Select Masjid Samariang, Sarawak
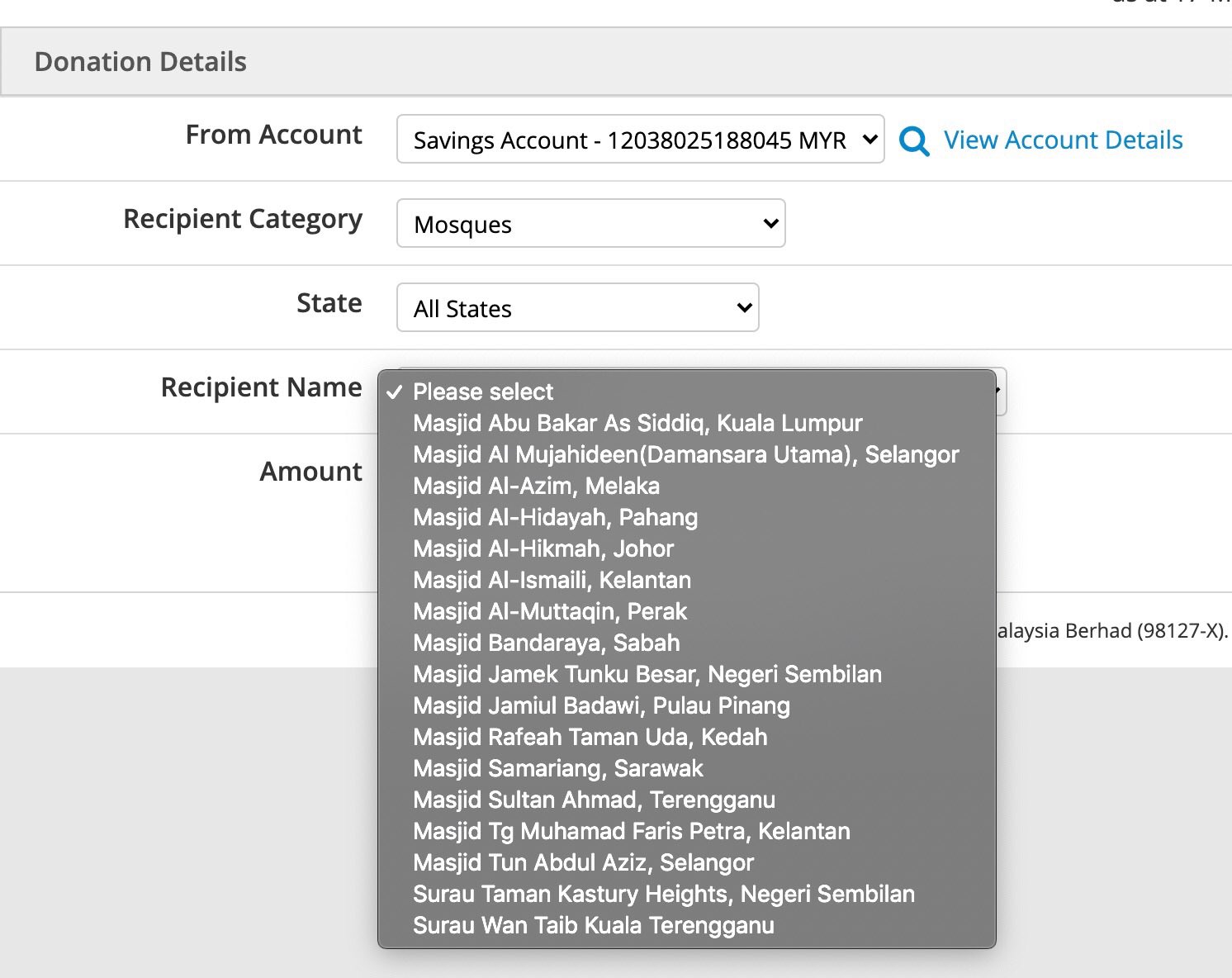1232x978 pixels. point(686,768)
